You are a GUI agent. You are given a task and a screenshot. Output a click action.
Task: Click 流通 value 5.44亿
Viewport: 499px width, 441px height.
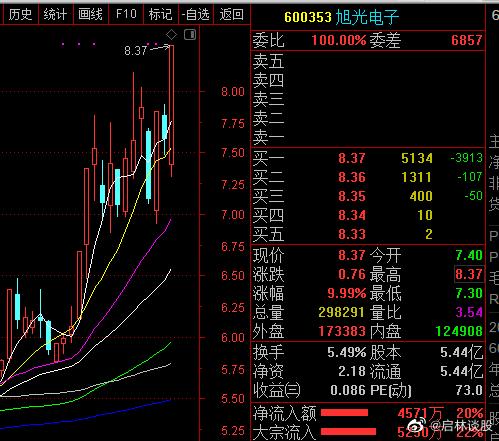462,371
